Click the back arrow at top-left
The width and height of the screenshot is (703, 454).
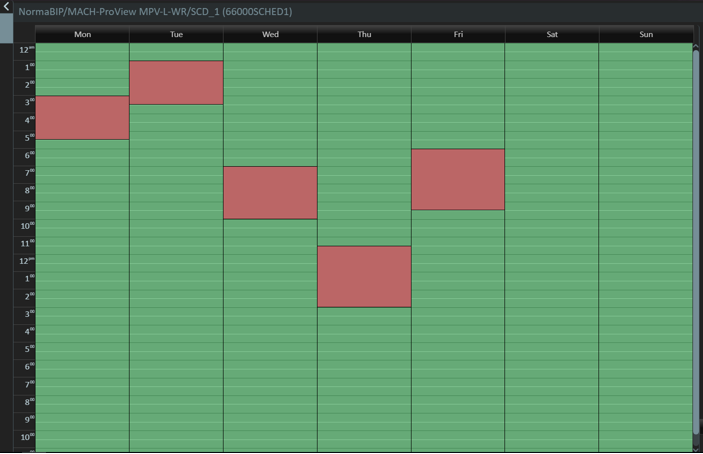tap(7, 8)
